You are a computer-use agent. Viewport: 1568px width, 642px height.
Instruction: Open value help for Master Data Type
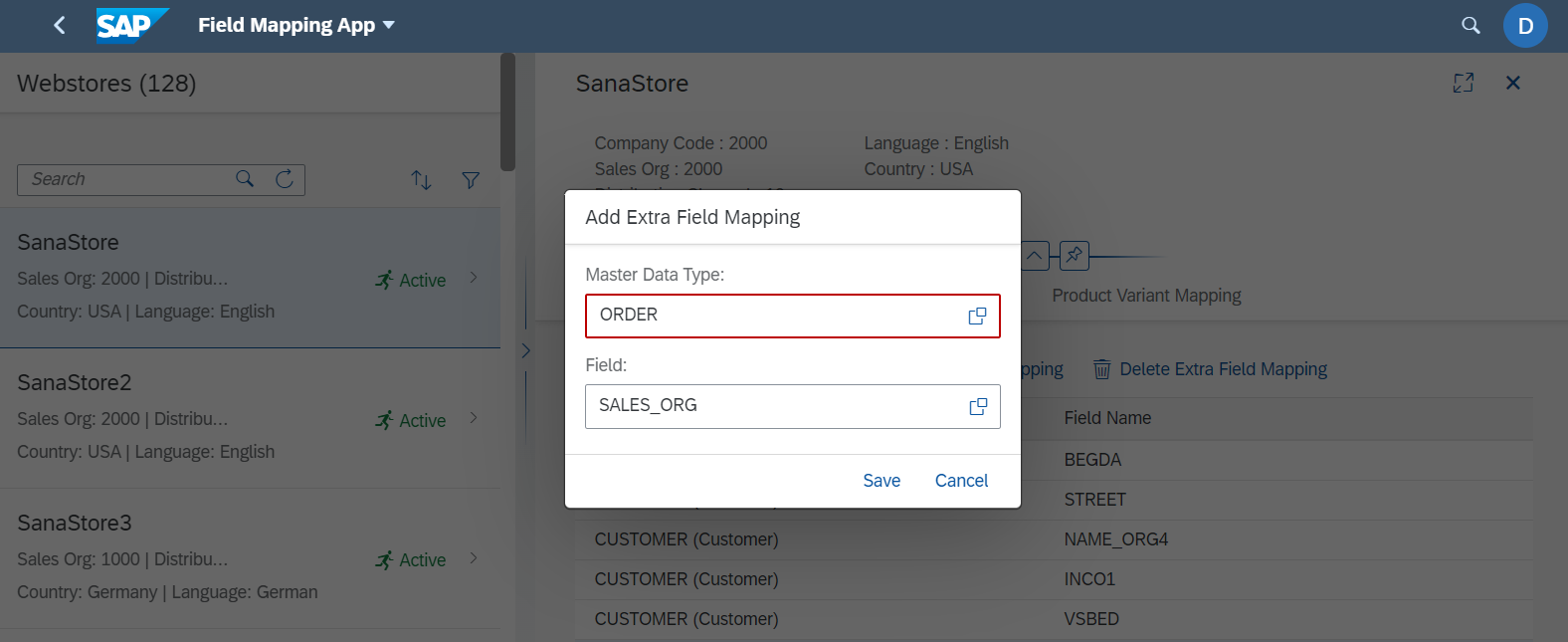coord(977,316)
